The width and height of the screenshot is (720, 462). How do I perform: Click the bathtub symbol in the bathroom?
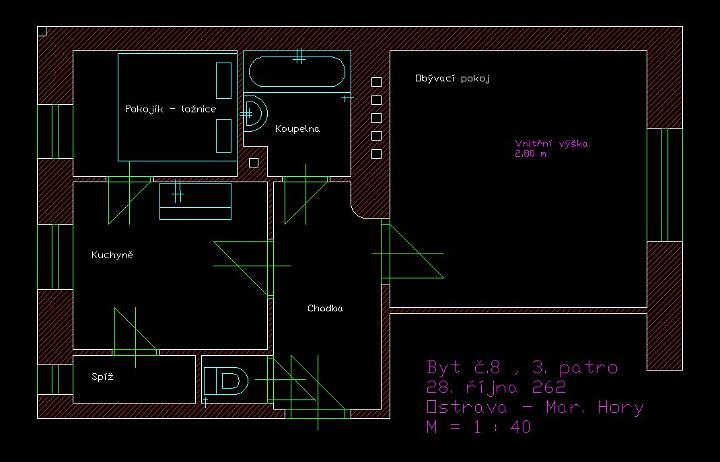point(297,71)
